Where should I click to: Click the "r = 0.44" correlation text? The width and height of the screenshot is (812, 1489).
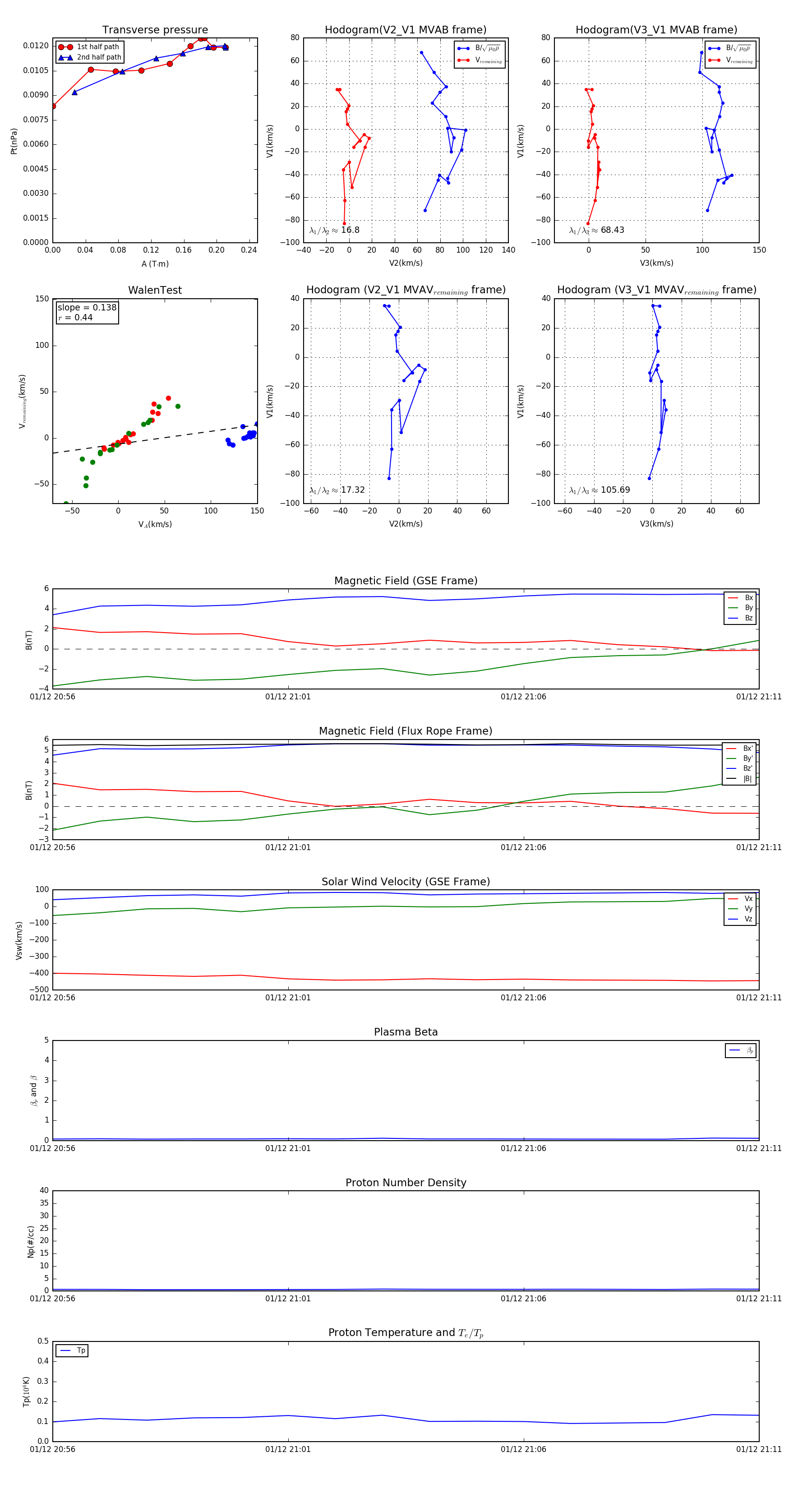(75, 317)
